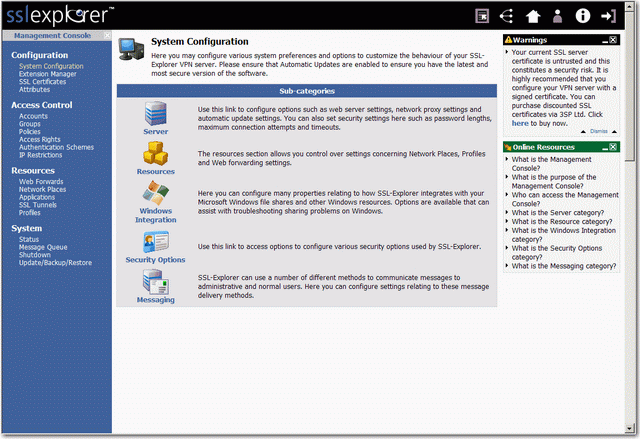Click the Warnings yellow triangle icon
Viewport: 640px width, 439px height.
click(x=508, y=40)
